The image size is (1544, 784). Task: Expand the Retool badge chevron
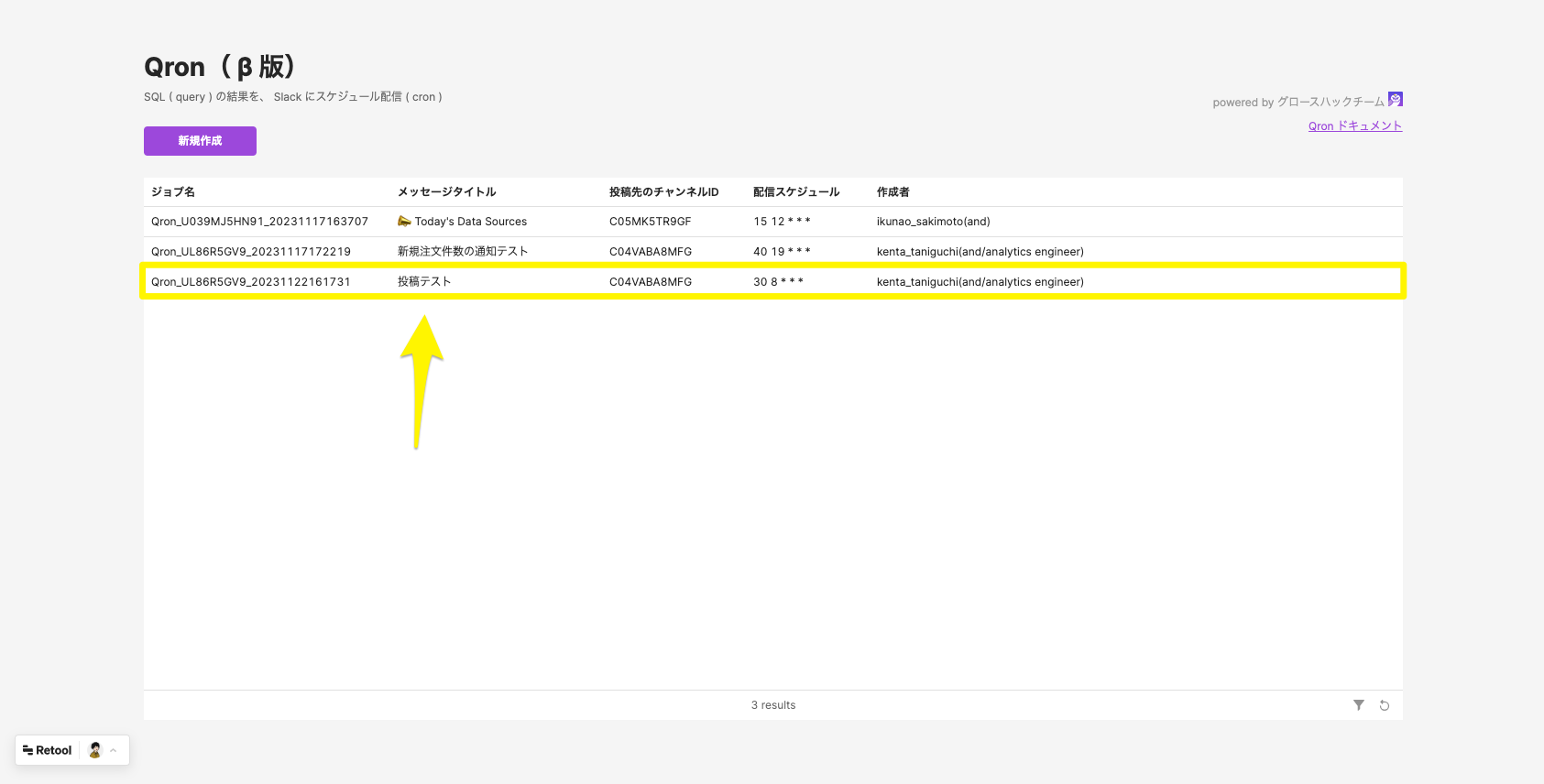click(x=114, y=750)
